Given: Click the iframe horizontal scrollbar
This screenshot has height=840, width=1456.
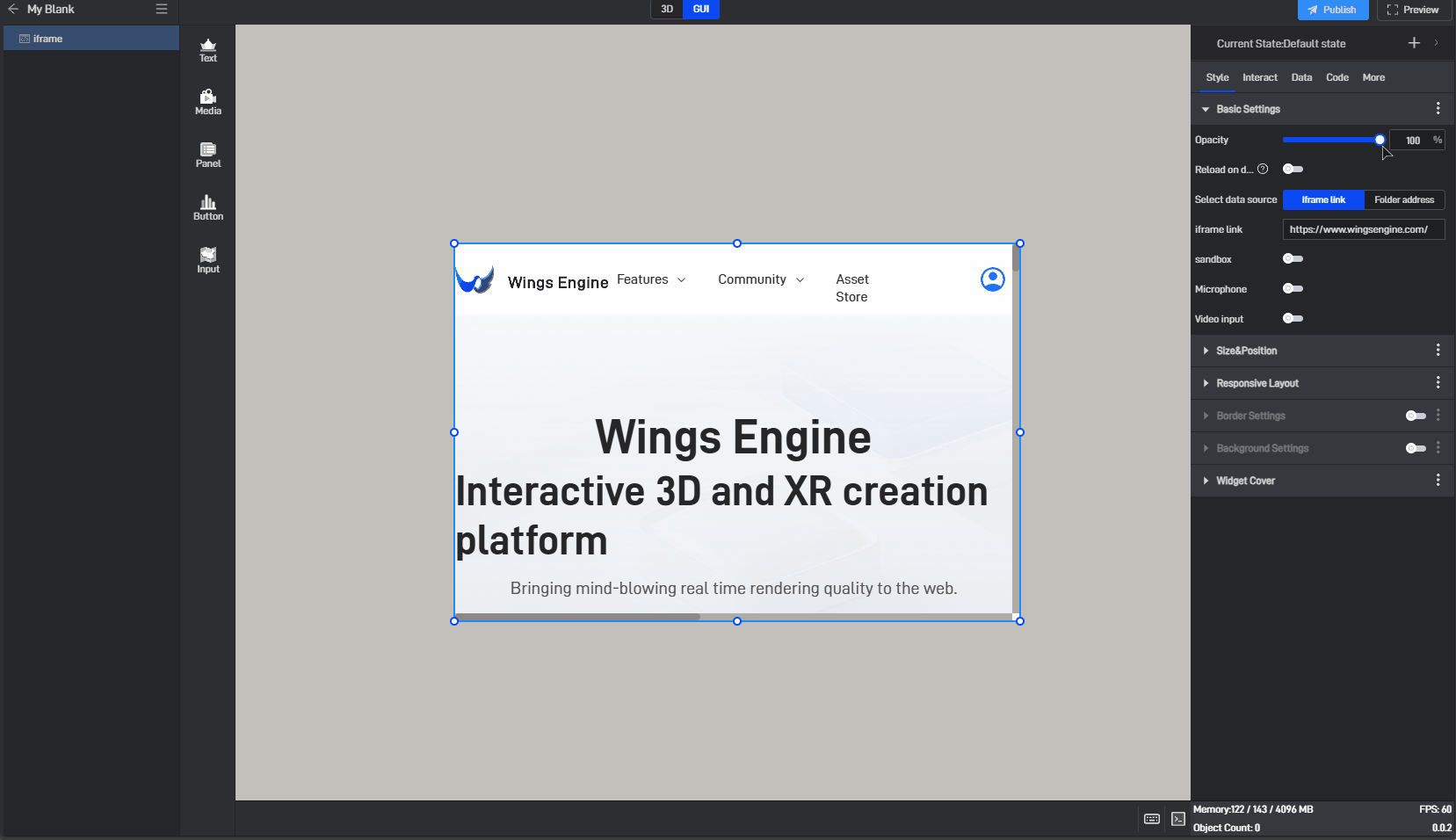Looking at the screenshot, I should click(577, 617).
